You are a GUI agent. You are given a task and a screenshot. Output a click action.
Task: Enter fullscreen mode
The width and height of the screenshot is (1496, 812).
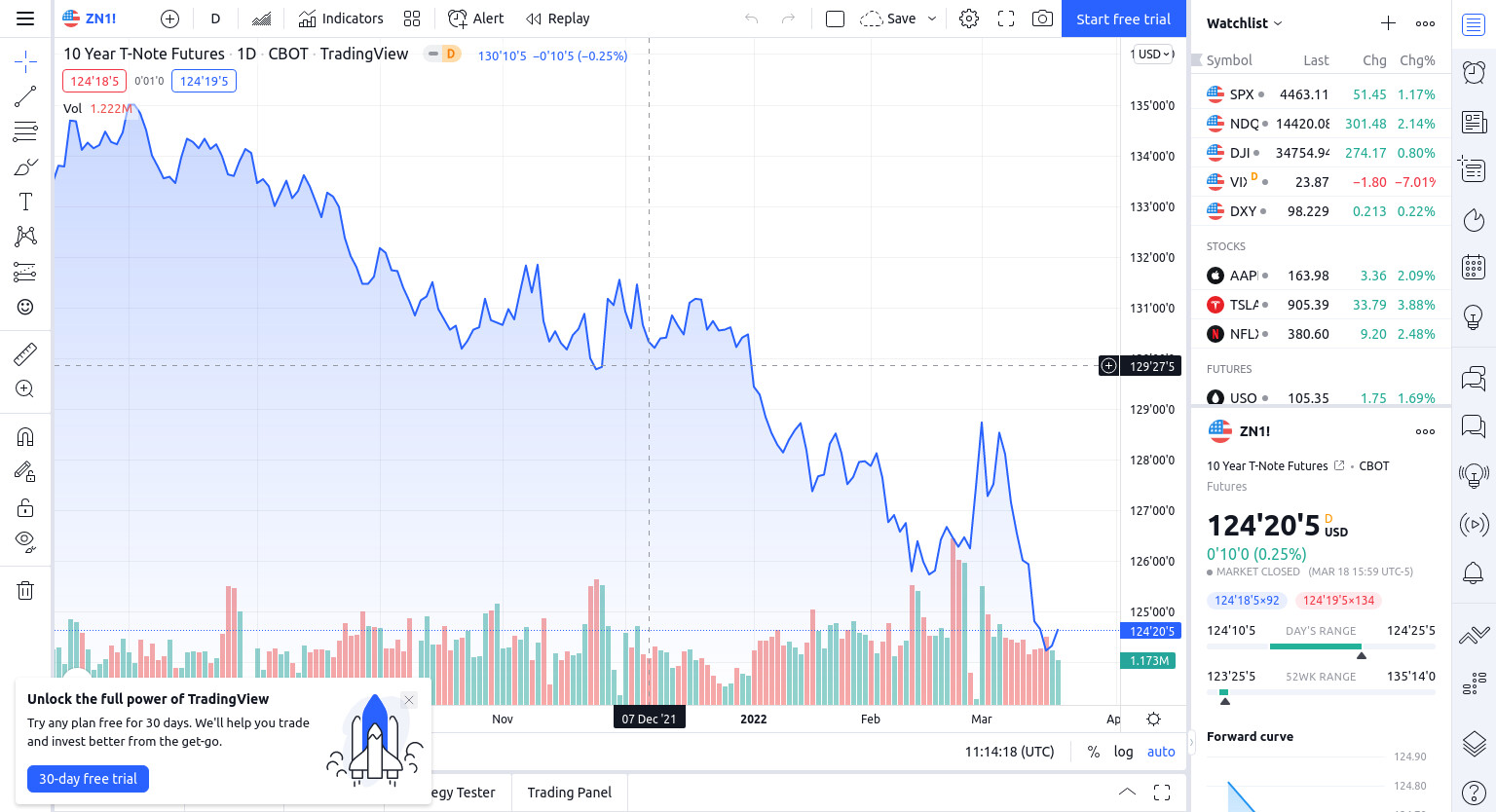pos(1006,18)
